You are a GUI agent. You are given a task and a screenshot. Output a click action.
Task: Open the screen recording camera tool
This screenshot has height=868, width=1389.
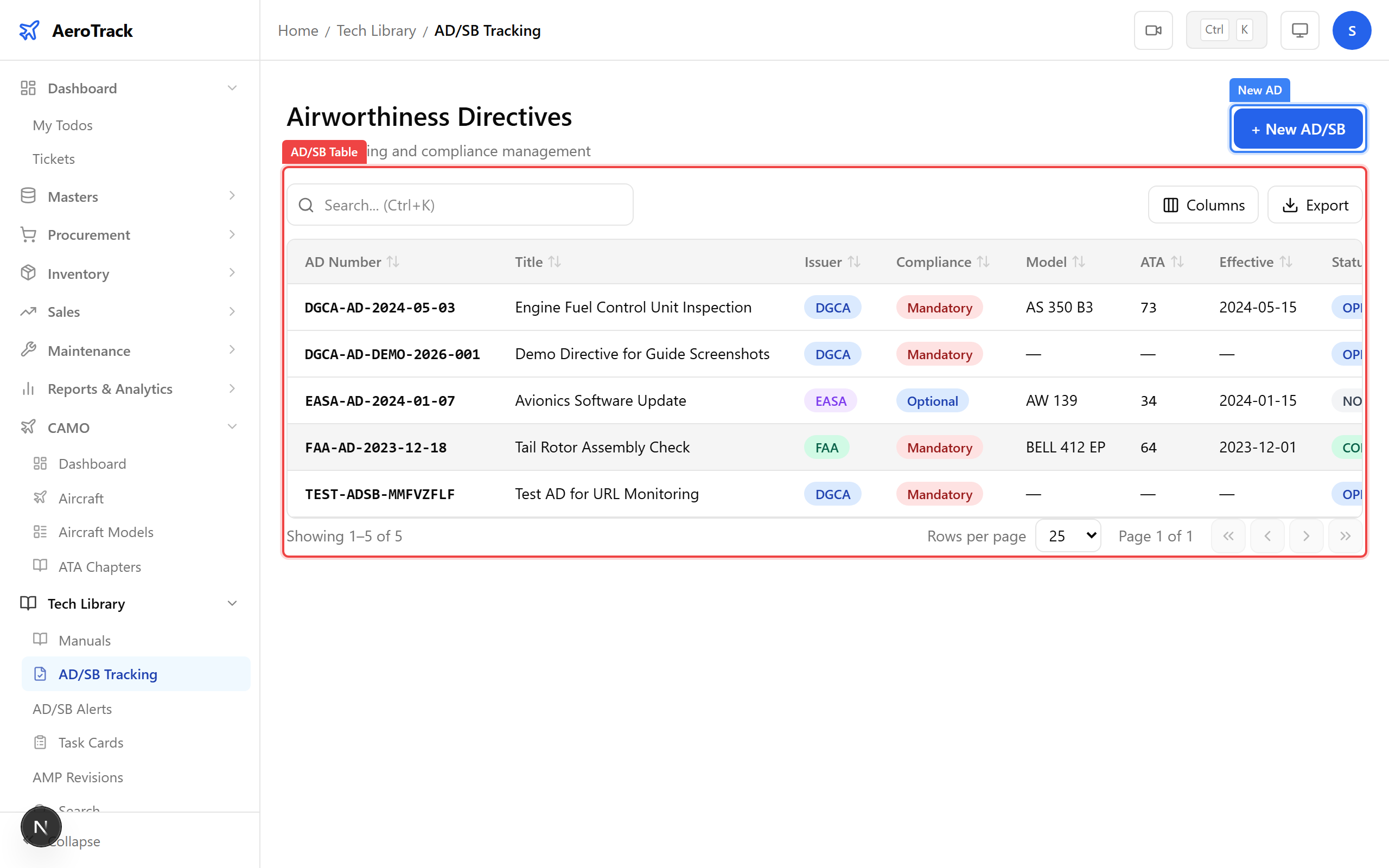(1153, 30)
